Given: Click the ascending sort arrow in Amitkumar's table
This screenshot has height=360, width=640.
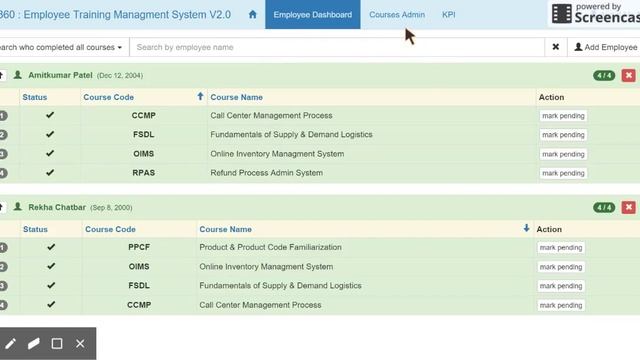Looking at the screenshot, I should [x=200, y=96].
